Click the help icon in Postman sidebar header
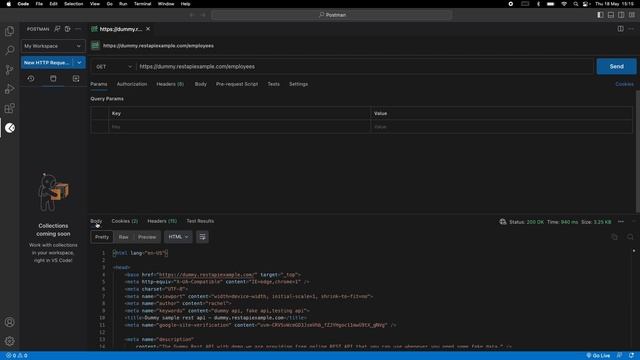The width and height of the screenshot is (640, 360). (x=67, y=29)
